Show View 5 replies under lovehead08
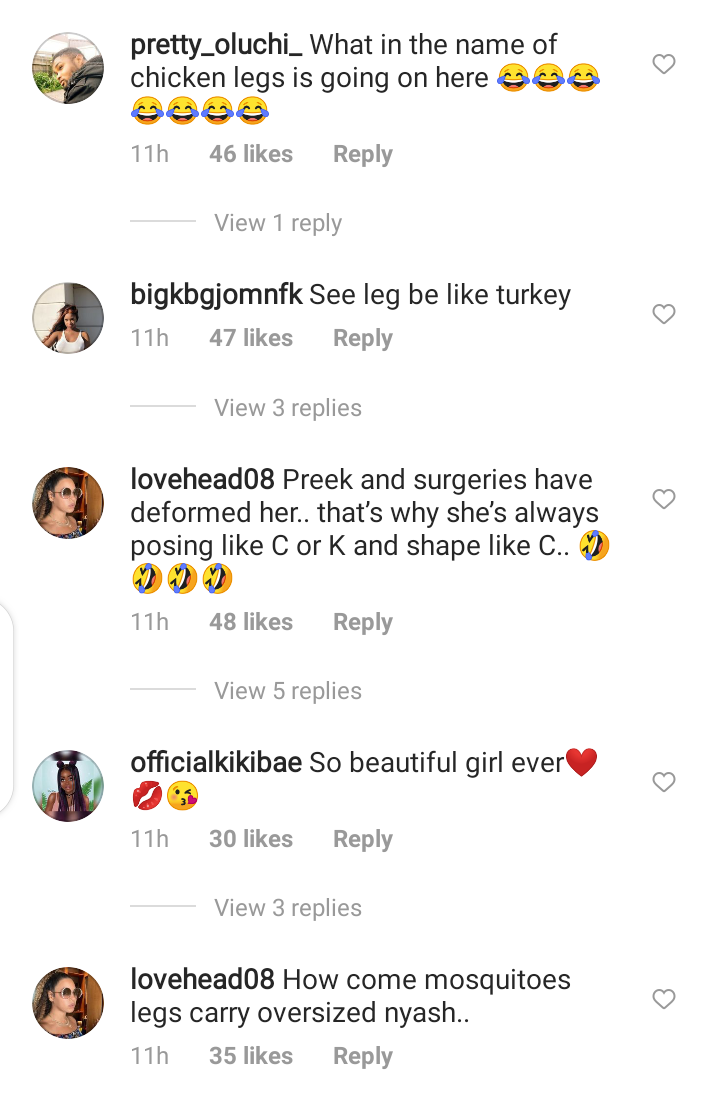The height and width of the screenshot is (1103, 720). click(287, 691)
